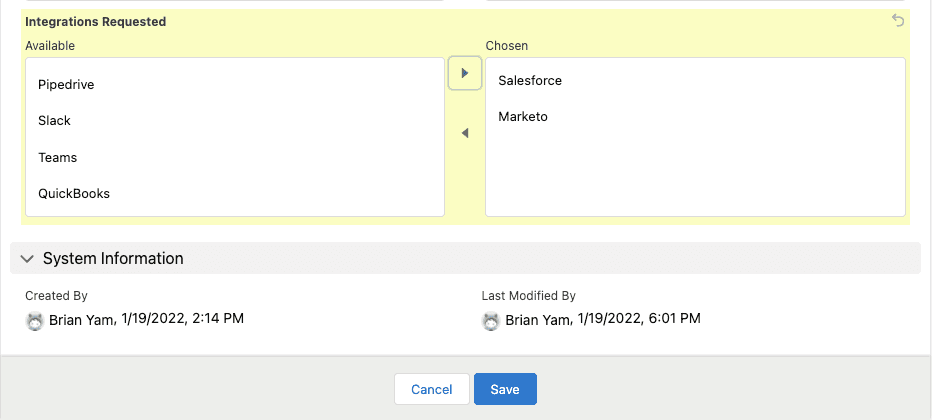
Task: Open the Created By Brian Yam link
Action: 83,320
